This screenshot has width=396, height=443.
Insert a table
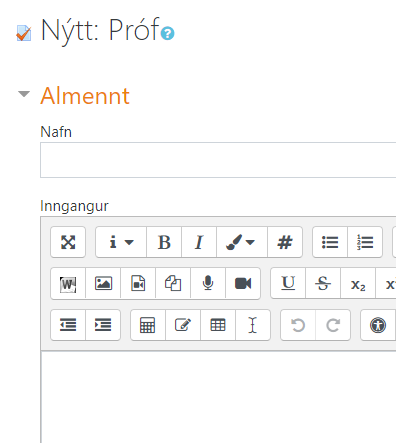point(218,325)
